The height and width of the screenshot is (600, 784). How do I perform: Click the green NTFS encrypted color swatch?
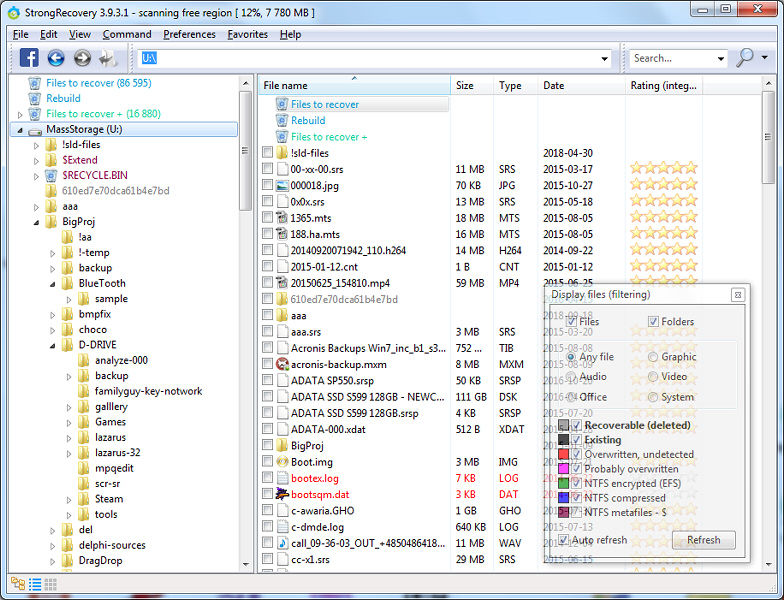tap(564, 484)
